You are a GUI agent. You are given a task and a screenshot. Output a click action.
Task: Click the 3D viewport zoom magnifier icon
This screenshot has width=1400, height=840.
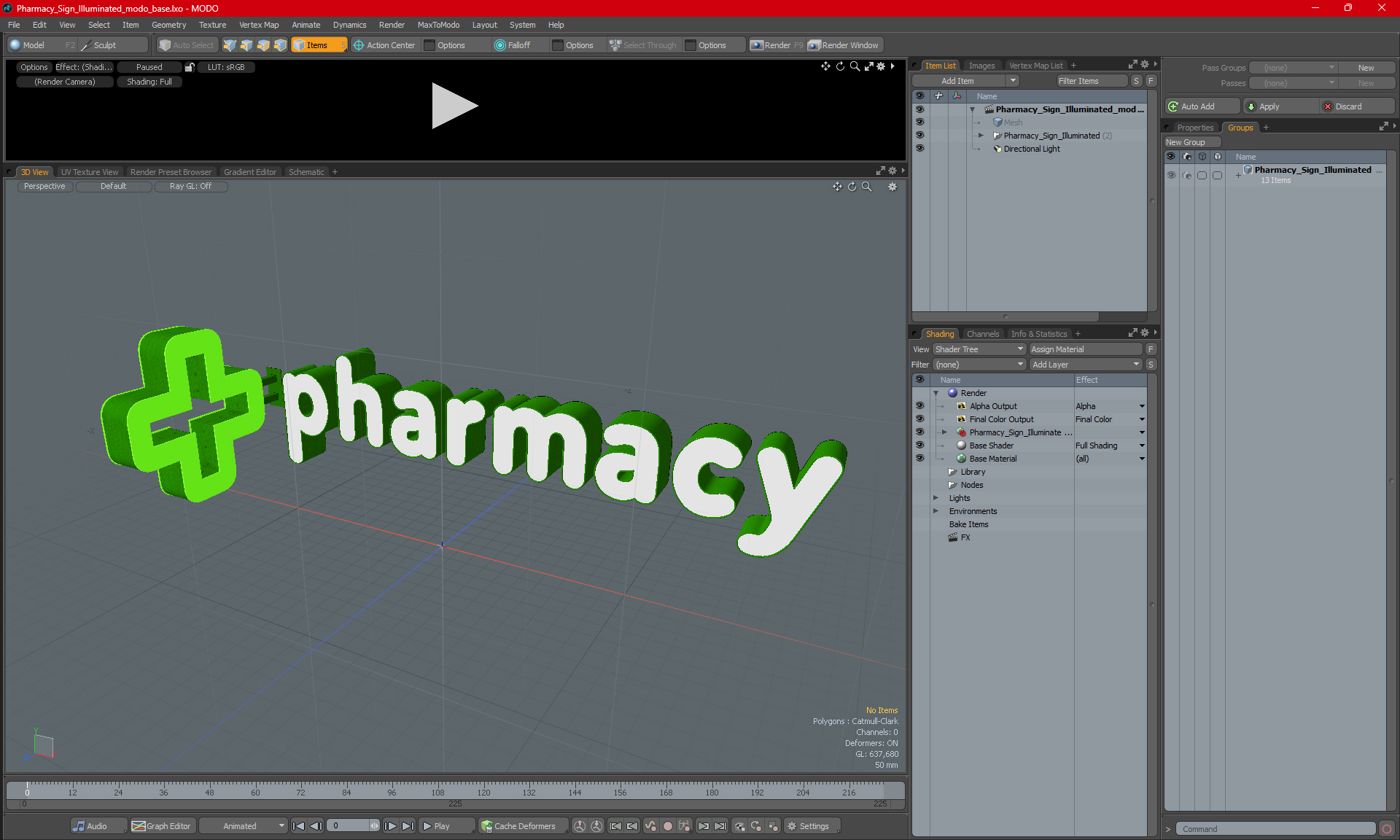tap(867, 187)
